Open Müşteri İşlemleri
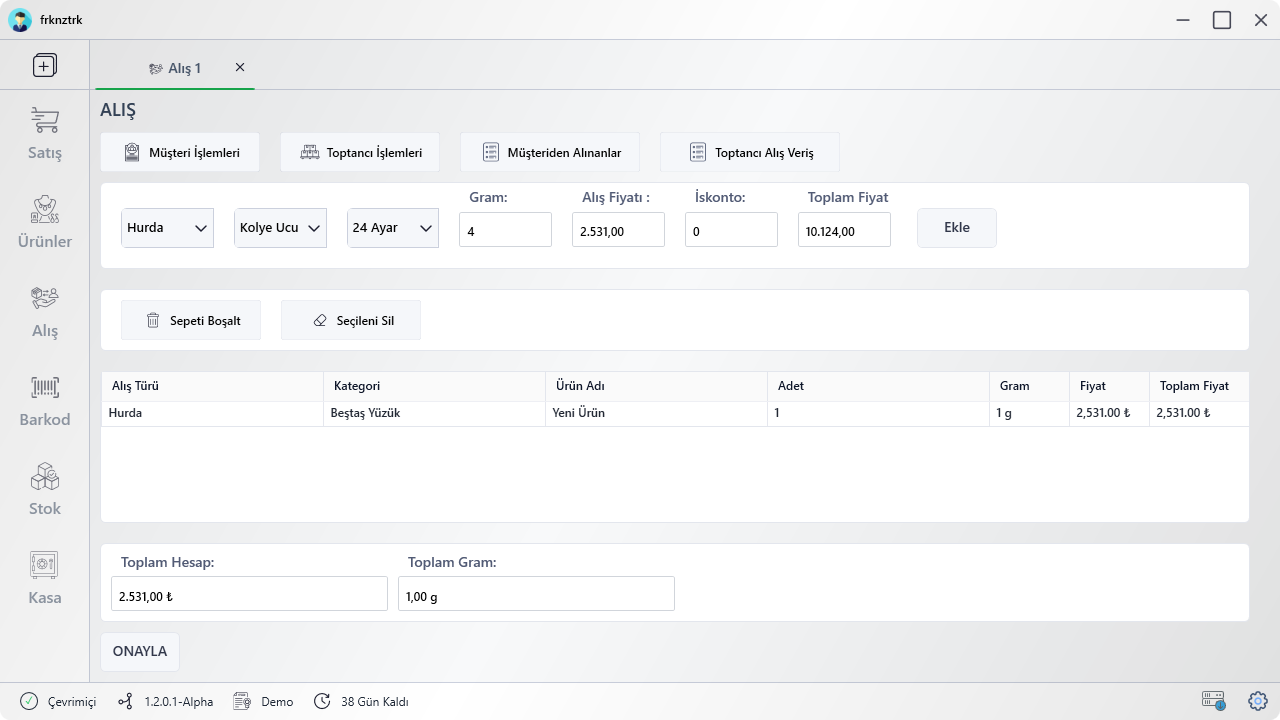This screenshot has height=720, width=1280. click(180, 153)
